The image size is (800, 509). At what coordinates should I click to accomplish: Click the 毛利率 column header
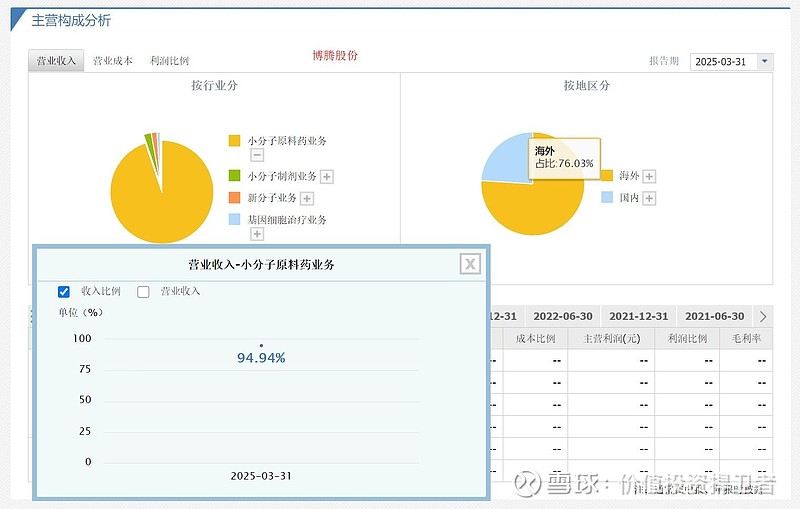point(746,339)
